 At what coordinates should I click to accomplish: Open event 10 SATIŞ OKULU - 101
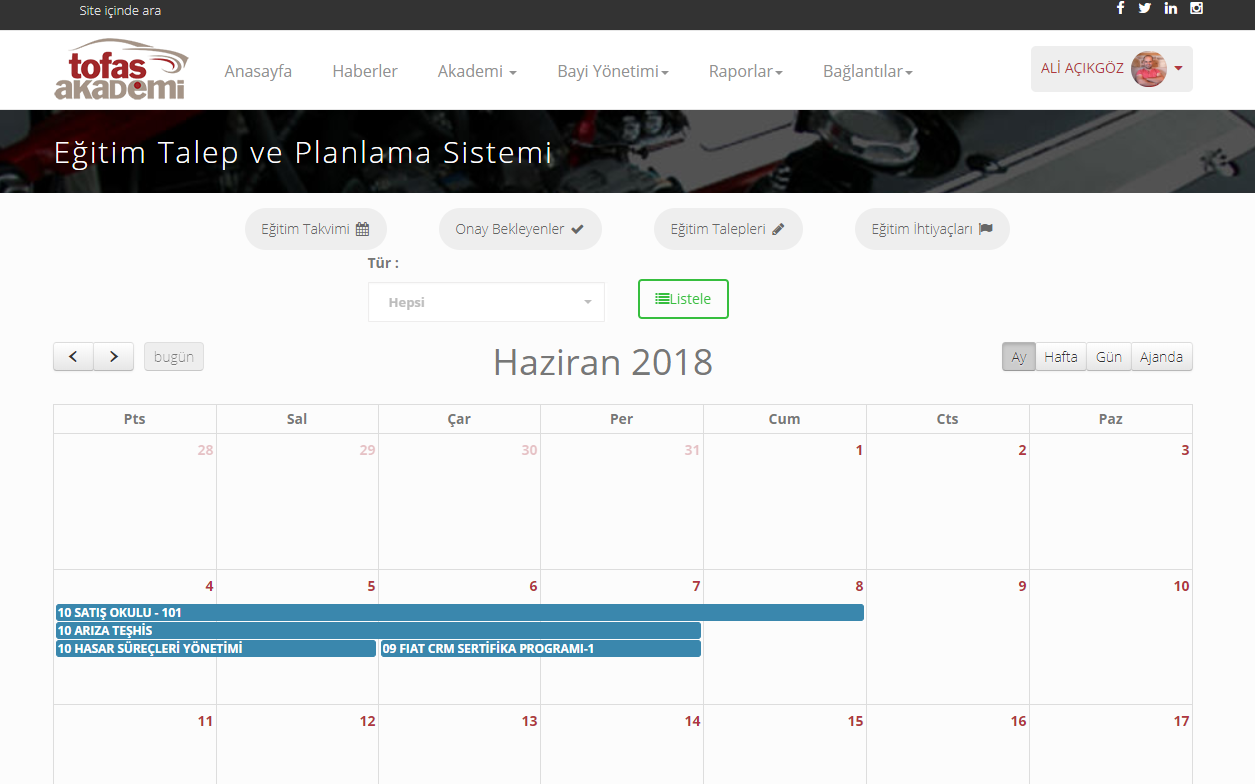pos(460,612)
